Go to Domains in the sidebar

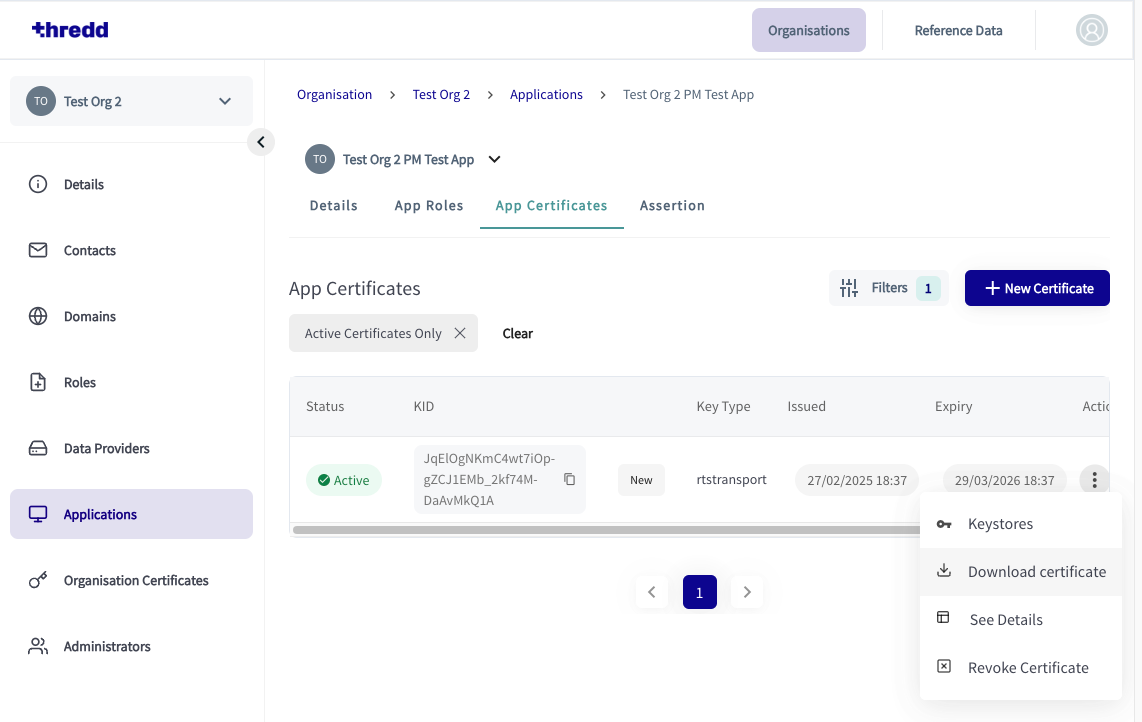pyautogui.click(x=131, y=316)
